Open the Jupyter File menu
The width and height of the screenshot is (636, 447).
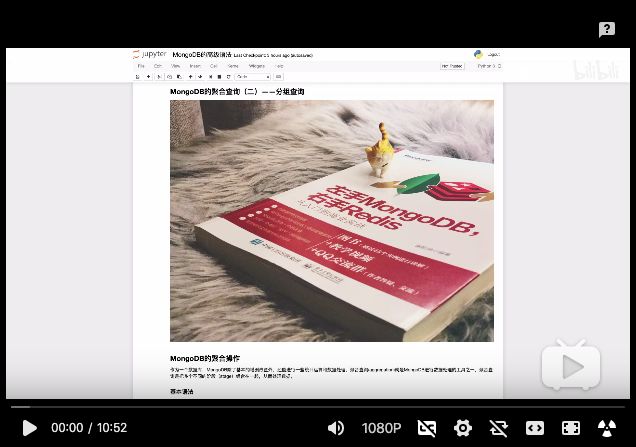141,66
